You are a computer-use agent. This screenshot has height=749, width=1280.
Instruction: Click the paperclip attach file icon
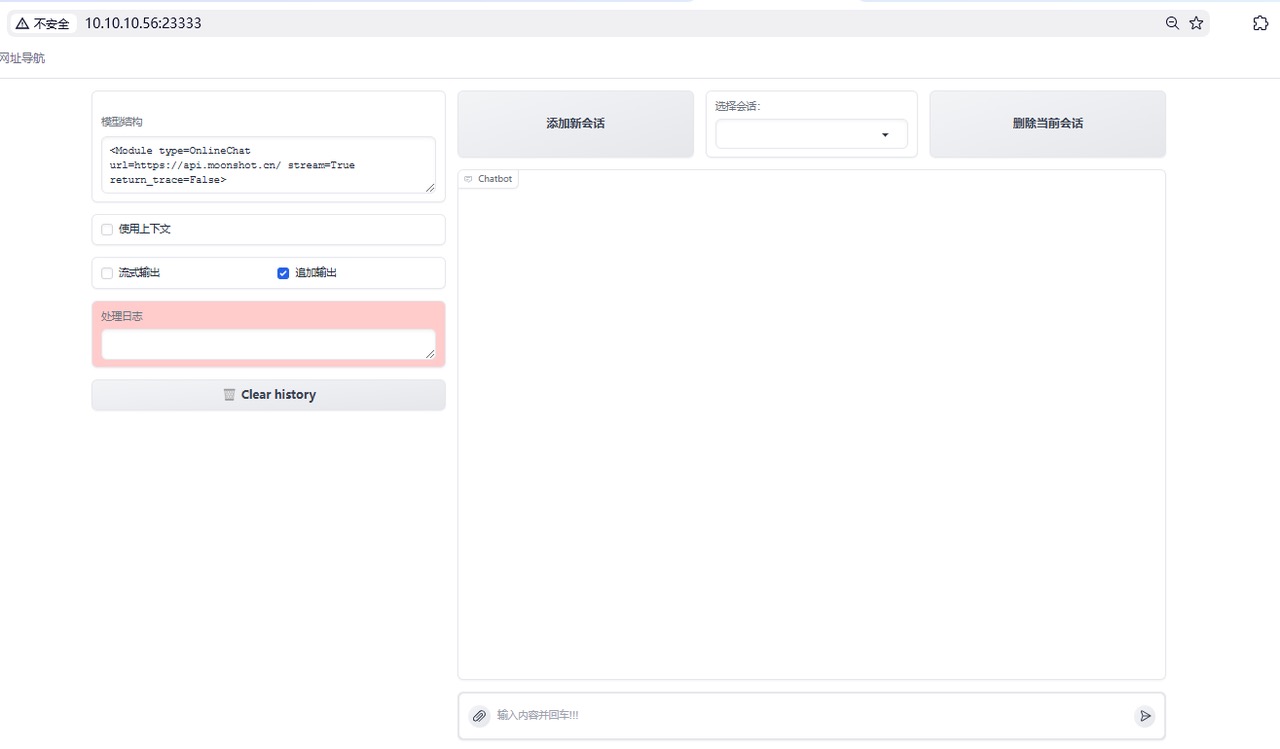[x=480, y=716]
